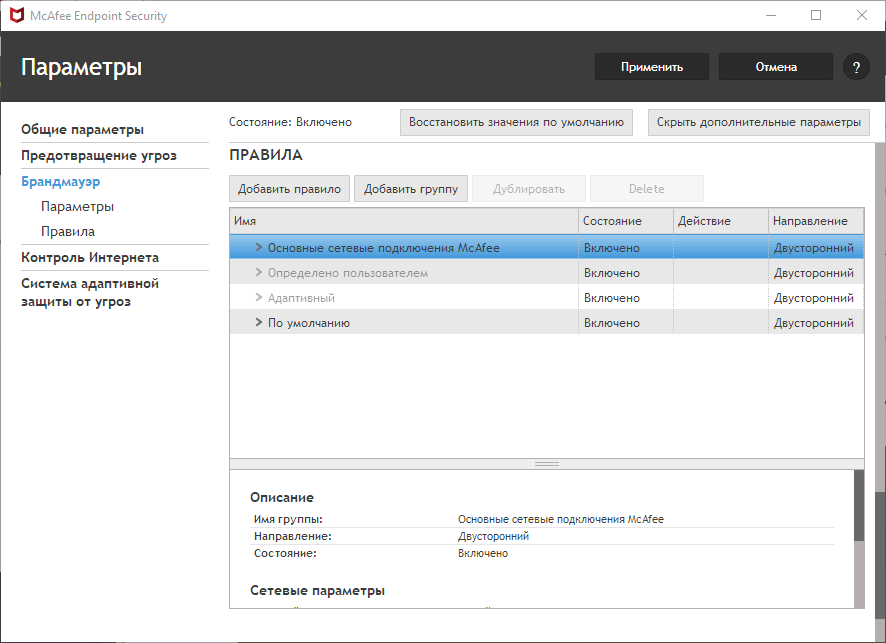This screenshot has height=643, width=886.
Task: Select row Определено пользователем
Action: click(x=546, y=272)
